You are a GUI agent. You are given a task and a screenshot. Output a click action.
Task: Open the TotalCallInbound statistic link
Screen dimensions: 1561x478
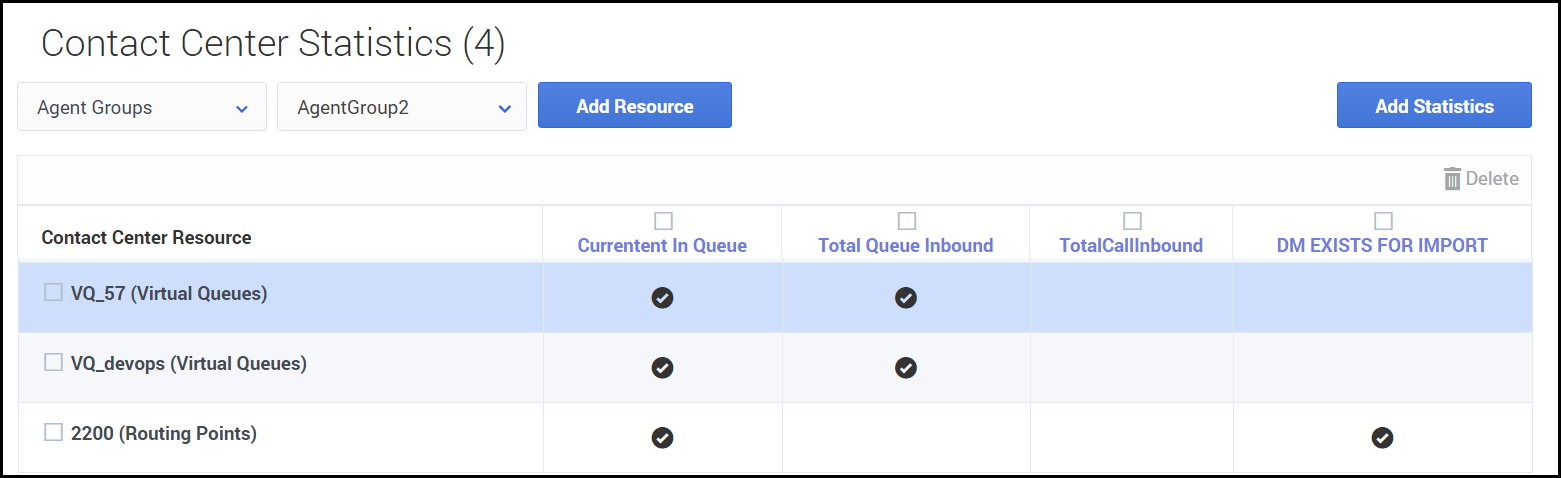pyautogui.click(x=1131, y=246)
